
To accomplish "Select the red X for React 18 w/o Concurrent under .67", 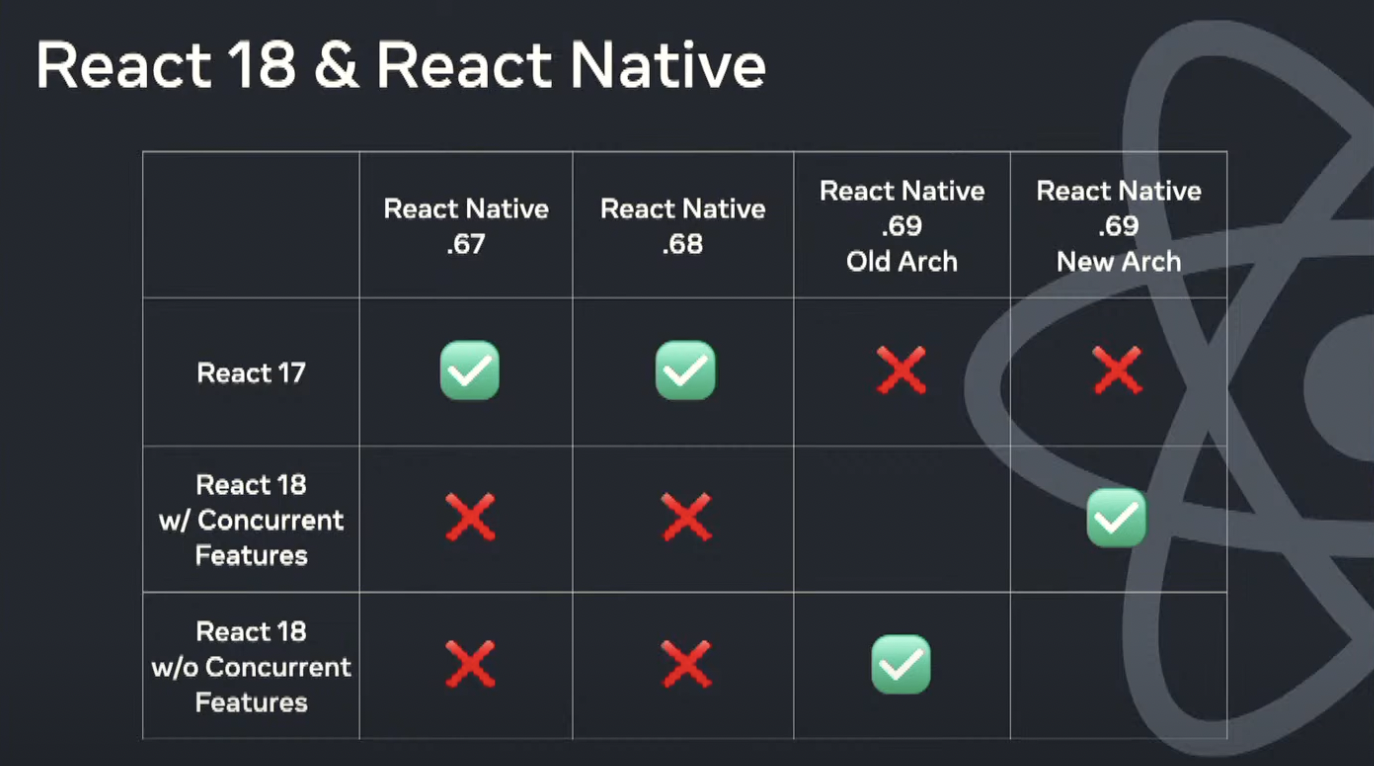I will coord(470,664).
